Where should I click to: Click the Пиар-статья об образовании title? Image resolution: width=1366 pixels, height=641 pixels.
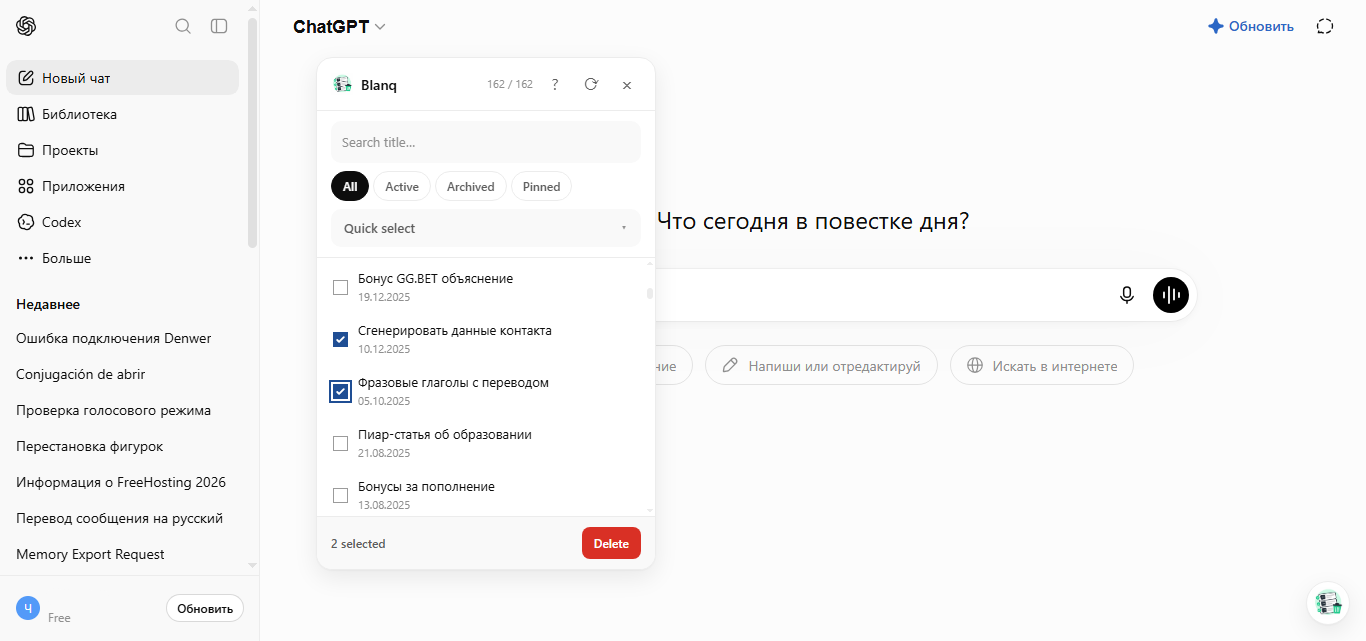point(445,435)
